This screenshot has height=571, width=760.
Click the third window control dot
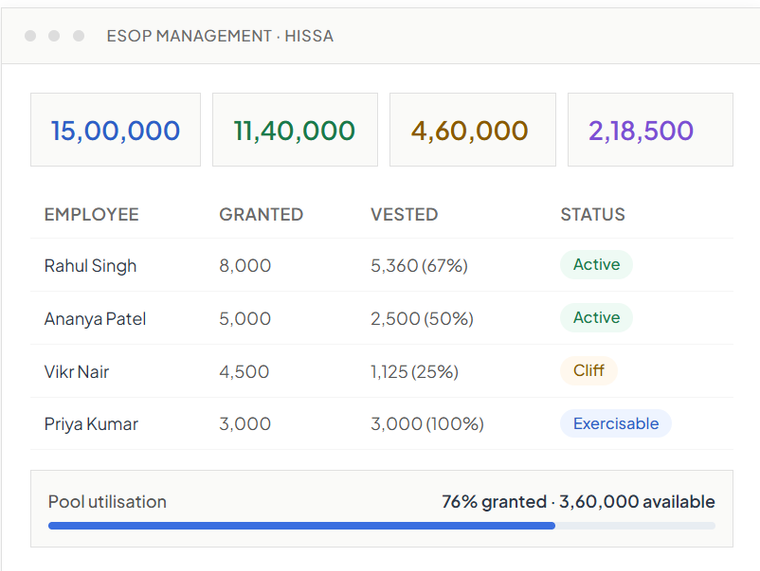click(79, 36)
